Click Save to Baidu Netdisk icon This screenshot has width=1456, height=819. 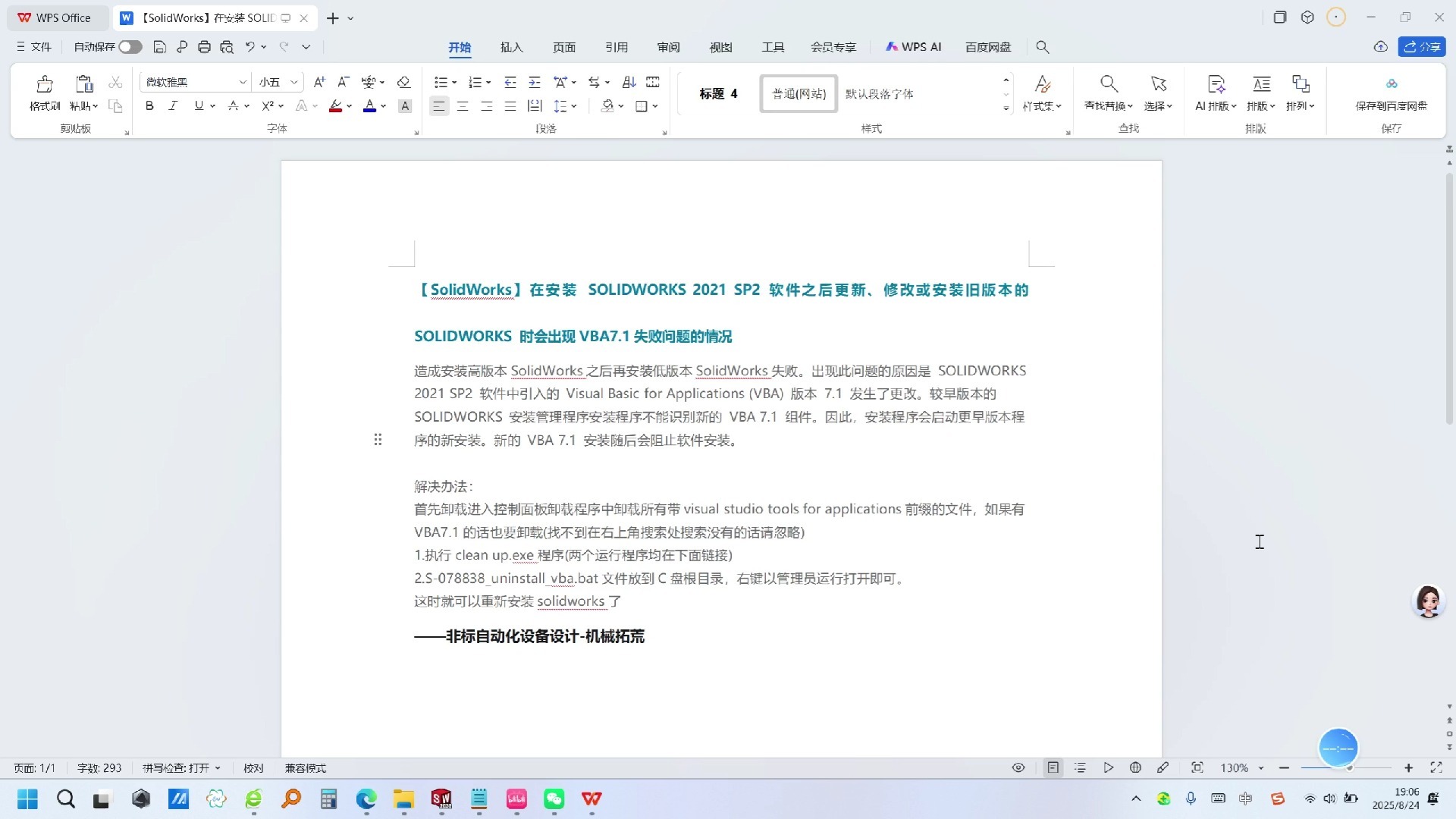(x=1392, y=83)
